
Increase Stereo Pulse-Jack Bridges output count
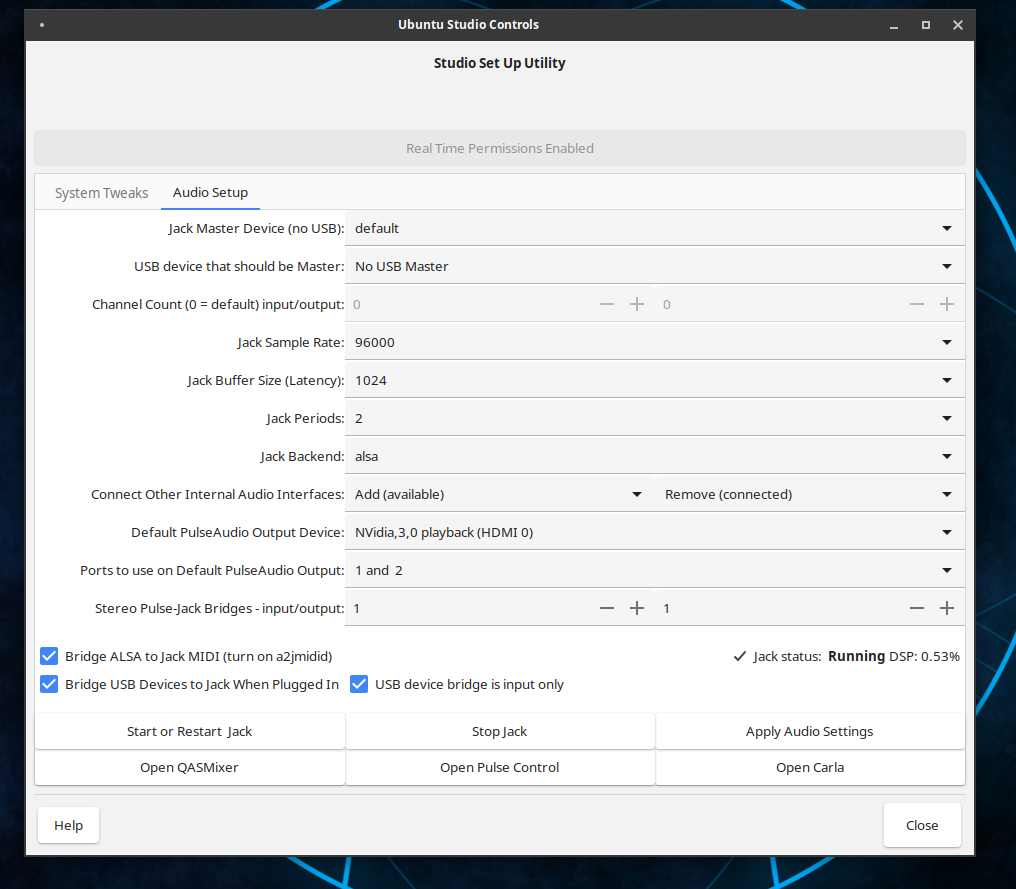pyautogui.click(x=947, y=608)
